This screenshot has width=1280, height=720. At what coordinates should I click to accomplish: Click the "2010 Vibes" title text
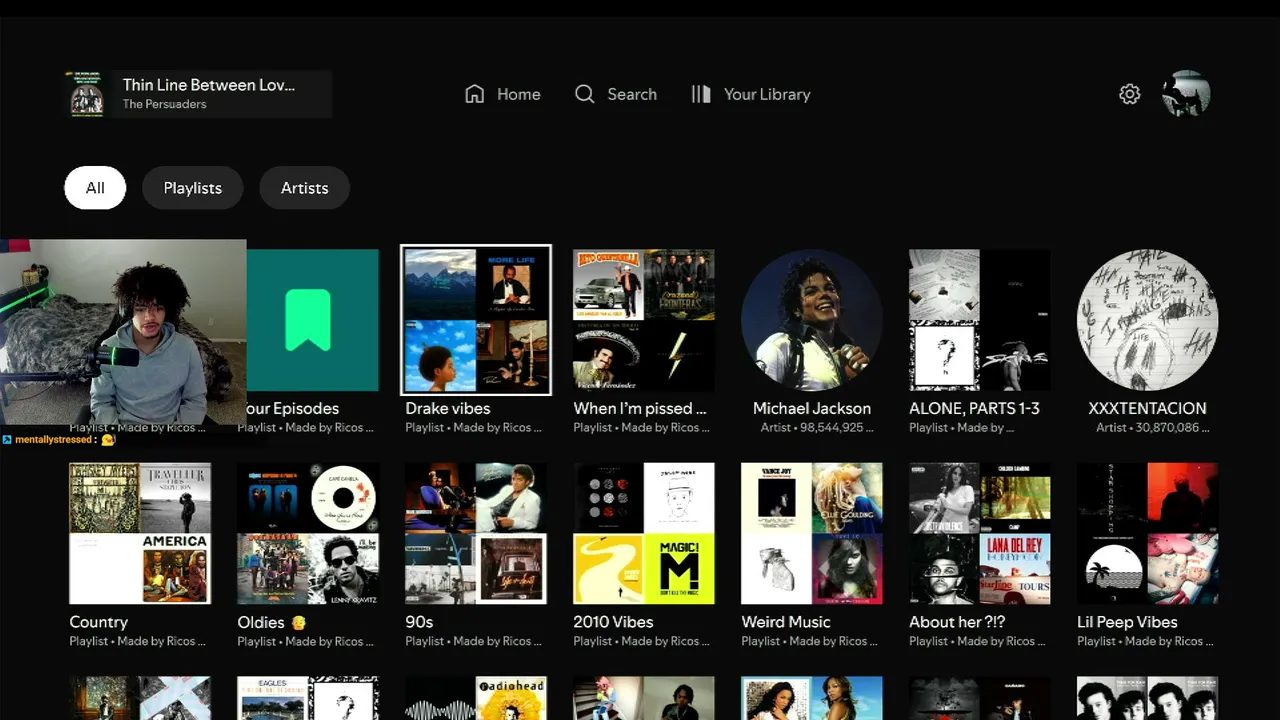tap(613, 622)
